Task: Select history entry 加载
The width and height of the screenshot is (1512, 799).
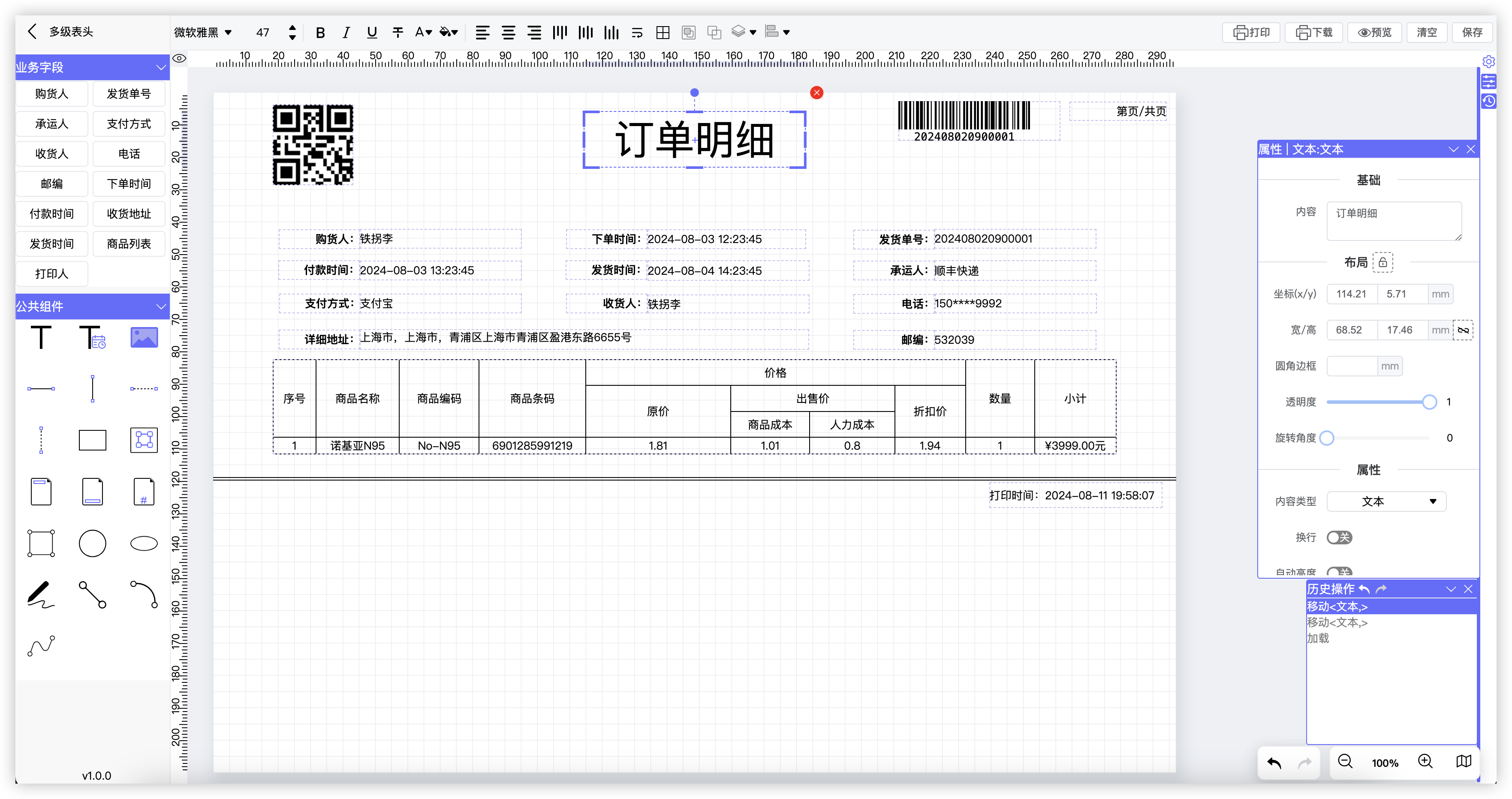Action: point(1318,638)
